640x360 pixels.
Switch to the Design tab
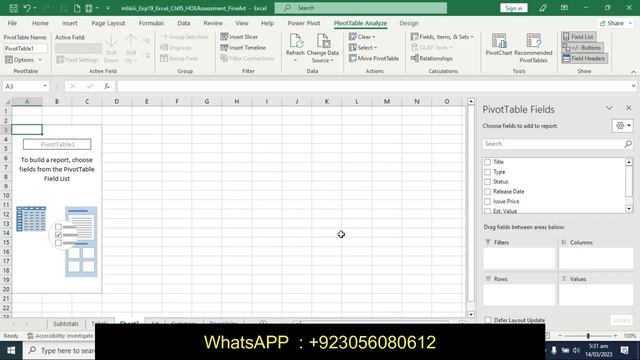pos(409,23)
